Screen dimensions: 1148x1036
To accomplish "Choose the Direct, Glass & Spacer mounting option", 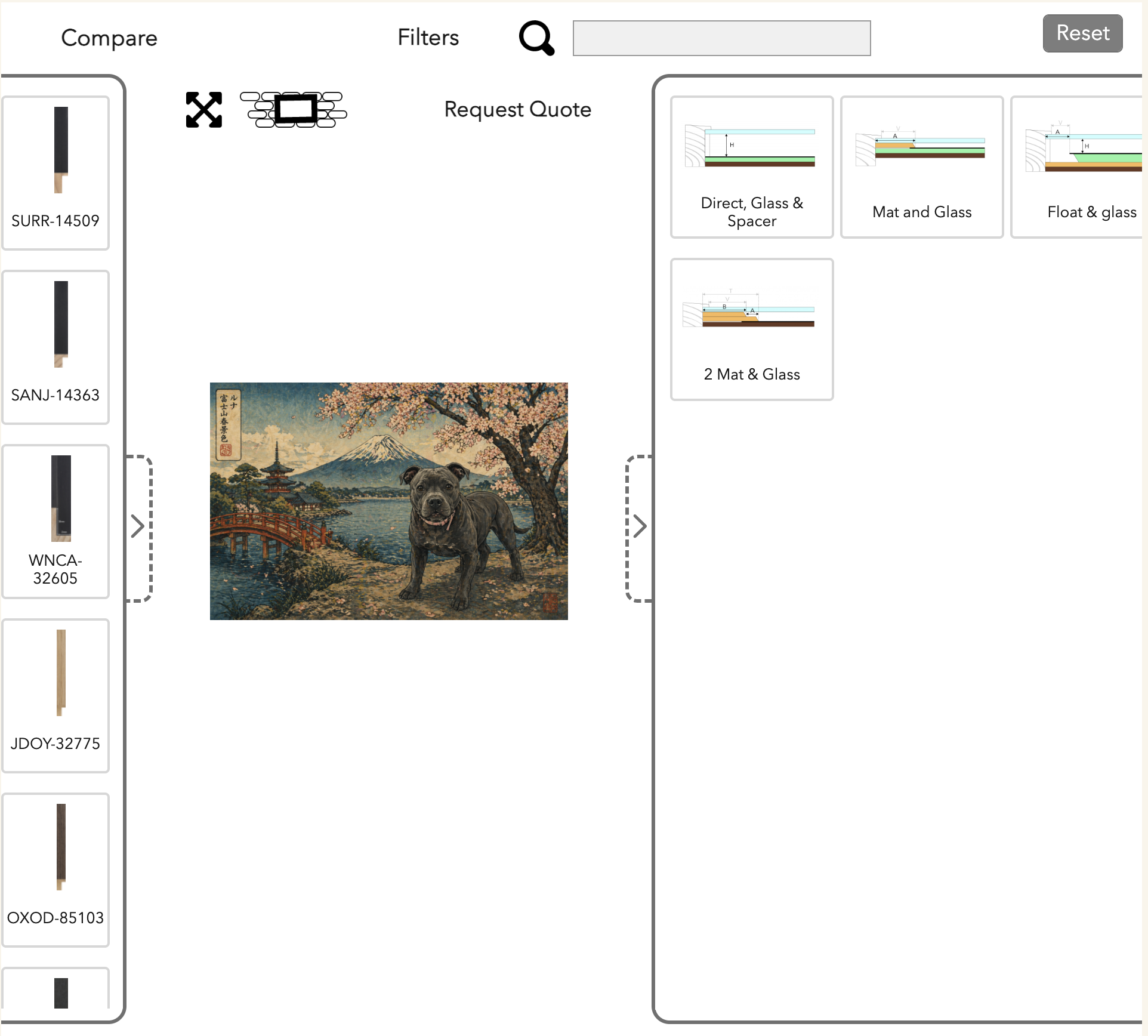I will click(x=751, y=167).
